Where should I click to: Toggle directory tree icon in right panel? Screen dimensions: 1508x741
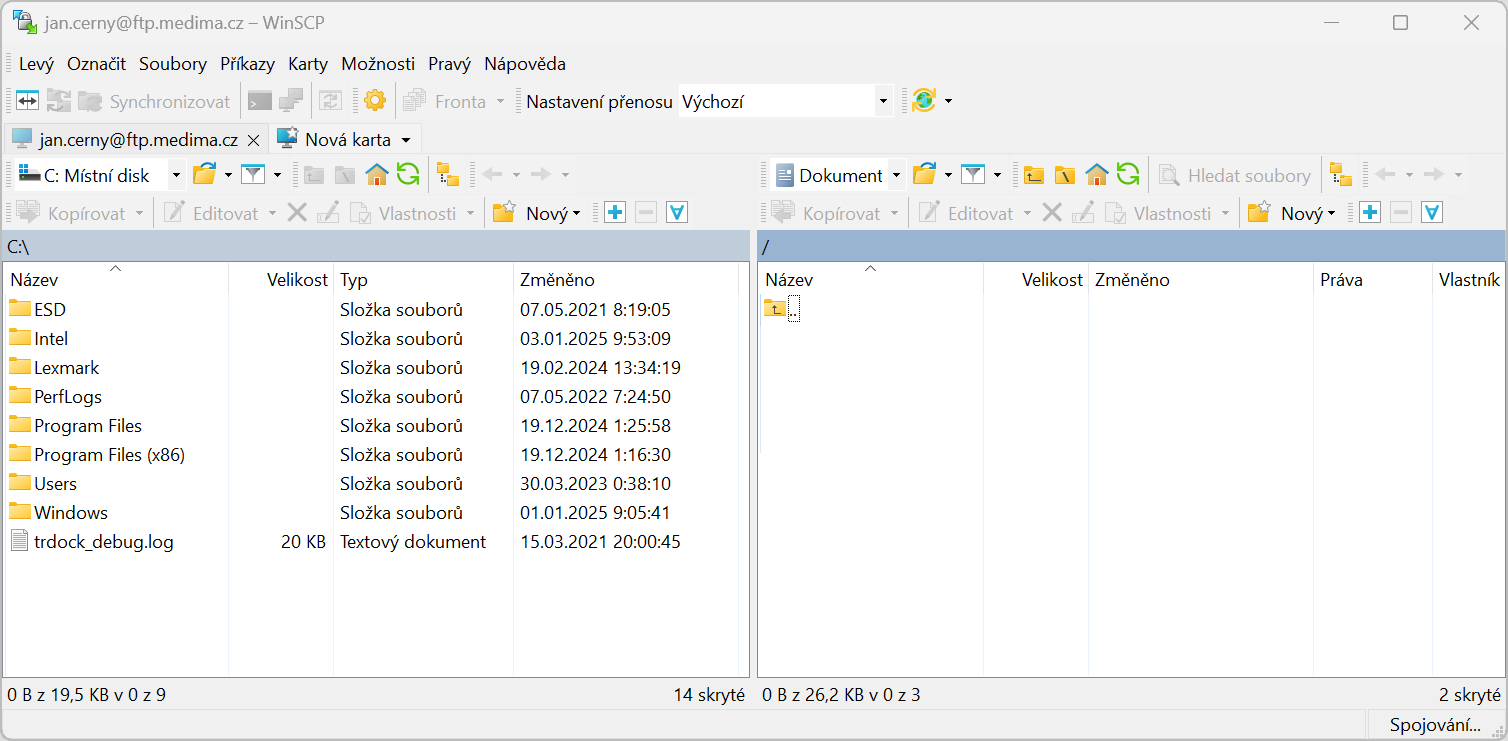pyautogui.click(x=1341, y=175)
